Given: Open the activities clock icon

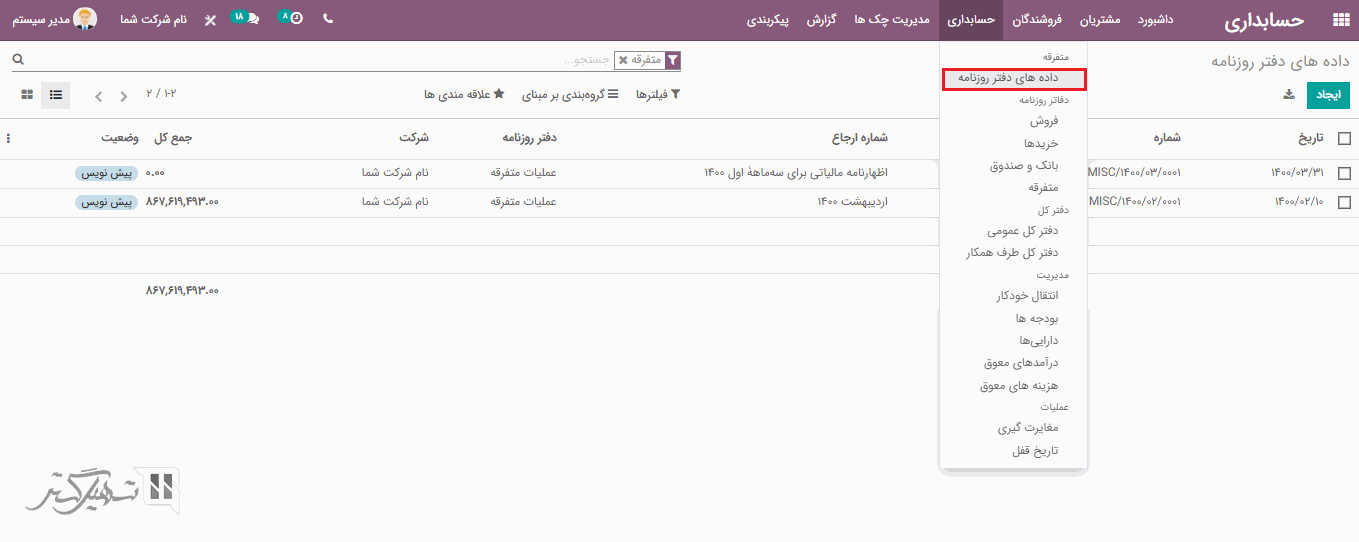Looking at the screenshot, I should [296, 19].
